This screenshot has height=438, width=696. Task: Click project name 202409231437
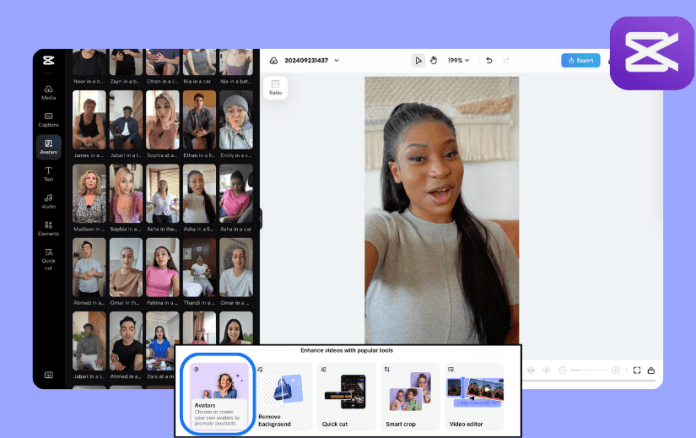pyautogui.click(x=306, y=60)
